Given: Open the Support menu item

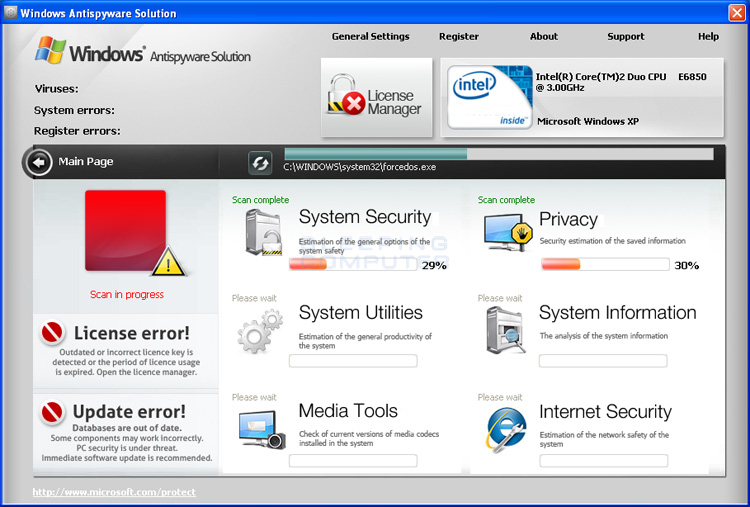Looking at the screenshot, I should [626, 36].
